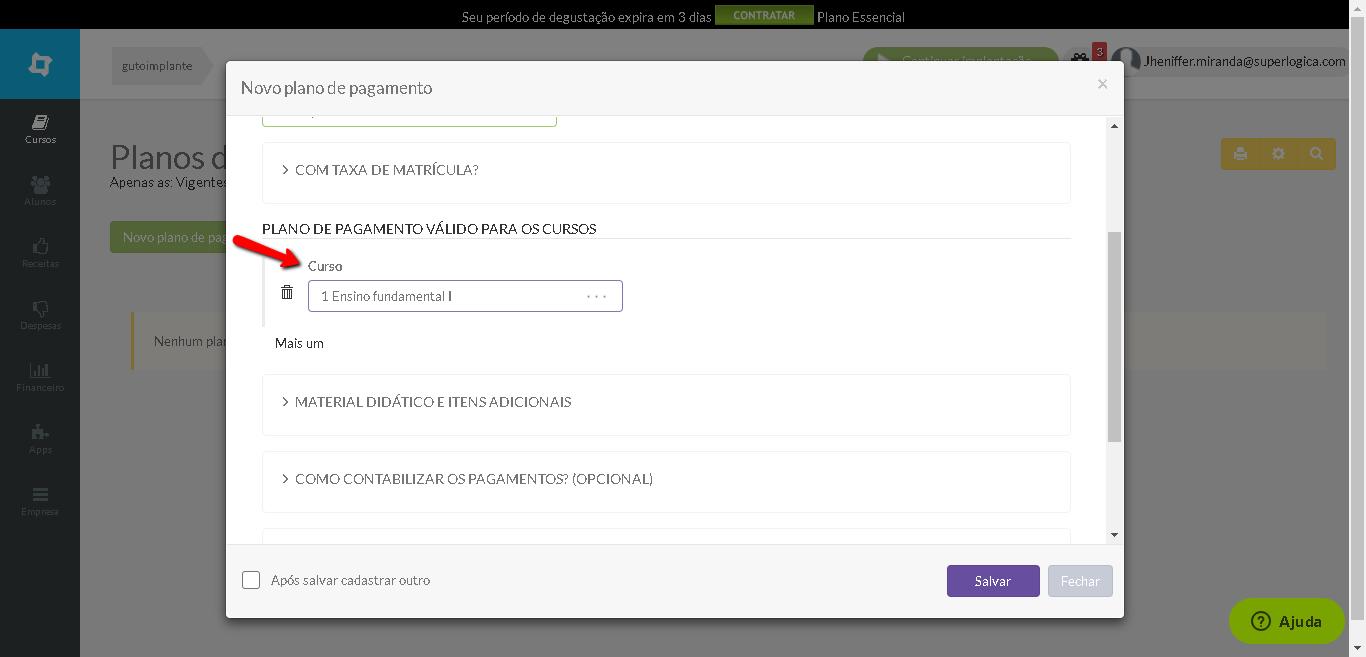Viewport: 1366px width, 657px height.
Task: Click Jheniffer.miranda@superlogica.com account menu
Action: pos(1245,61)
